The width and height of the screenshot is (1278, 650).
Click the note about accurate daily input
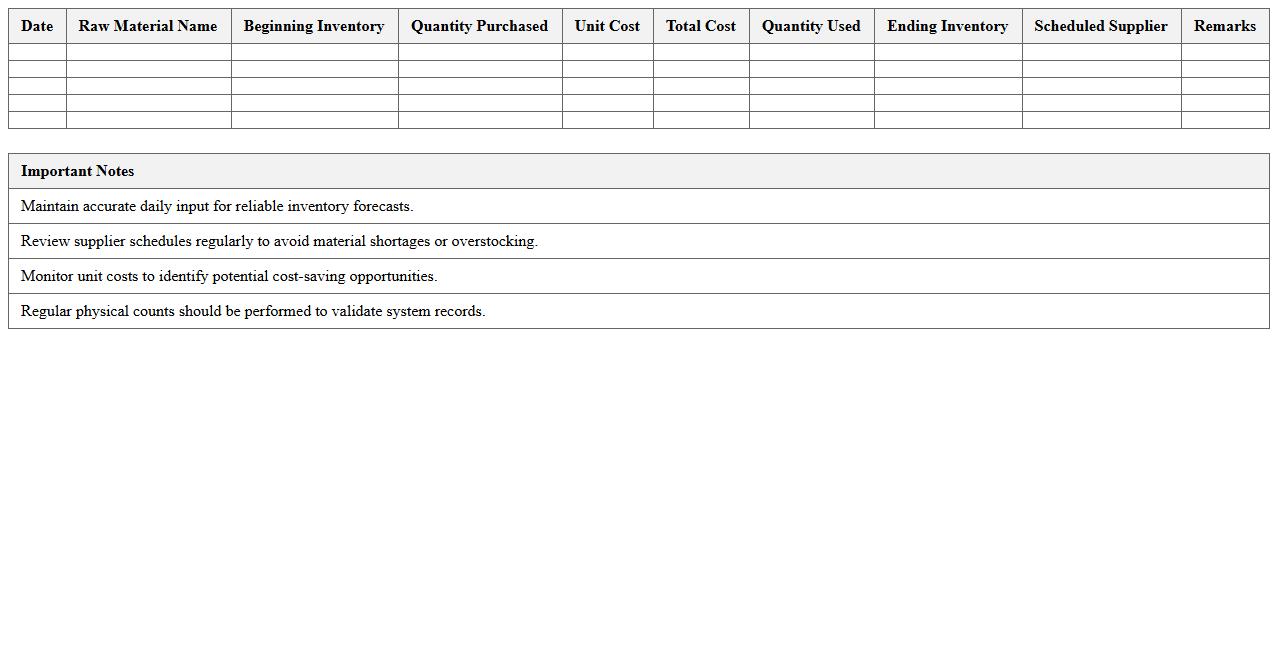pos(638,206)
